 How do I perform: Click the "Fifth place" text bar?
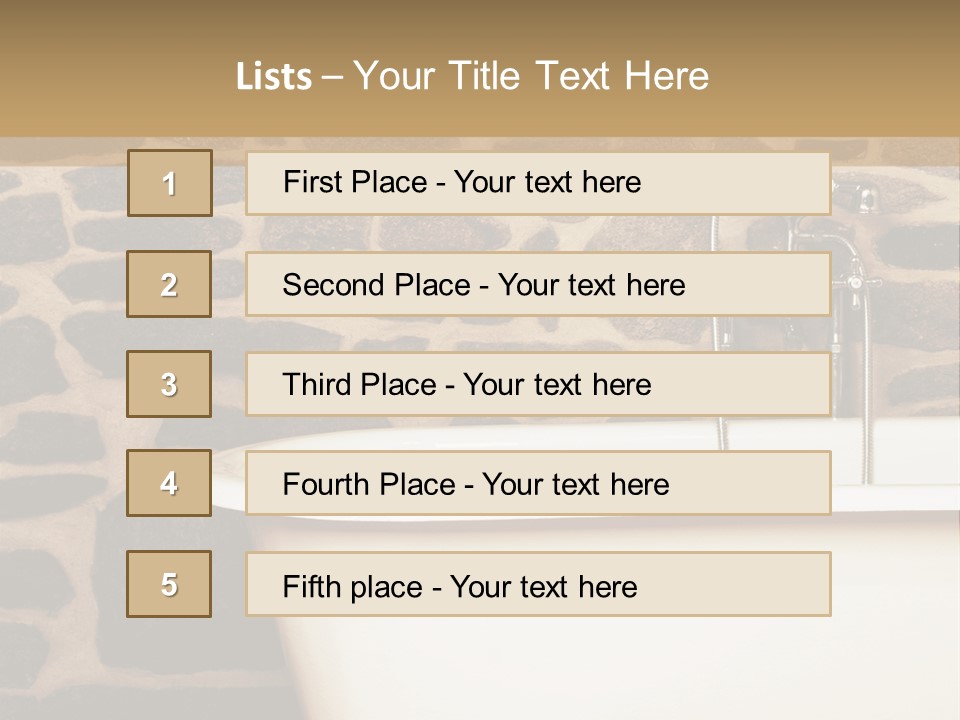tap(538, 584)
